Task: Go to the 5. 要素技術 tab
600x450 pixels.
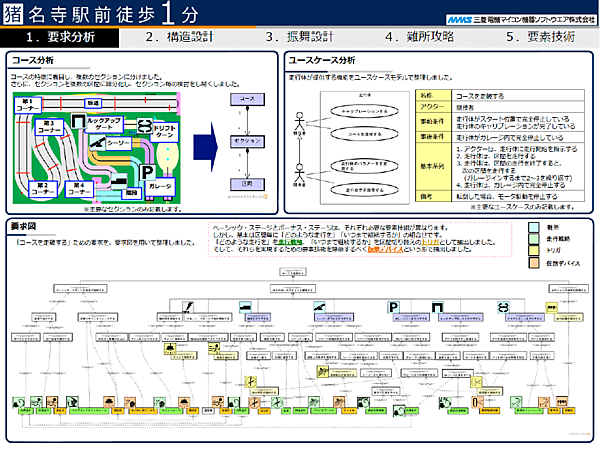Action: (x=540, y=37)
